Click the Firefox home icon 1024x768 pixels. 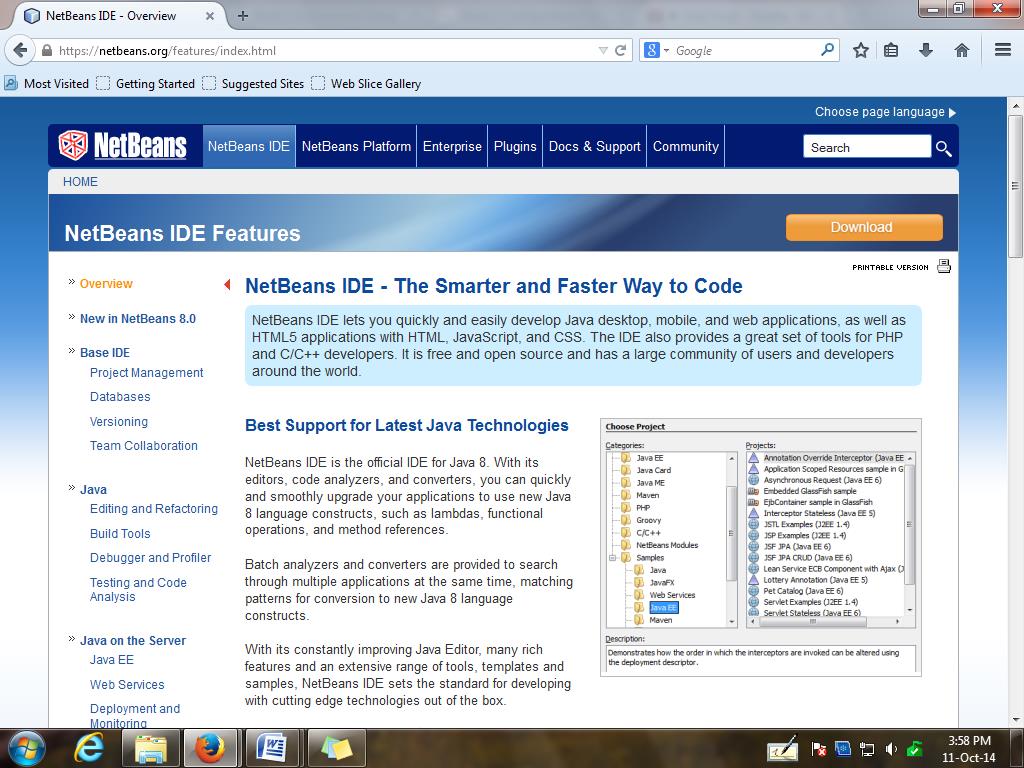(x=960, y=49)
